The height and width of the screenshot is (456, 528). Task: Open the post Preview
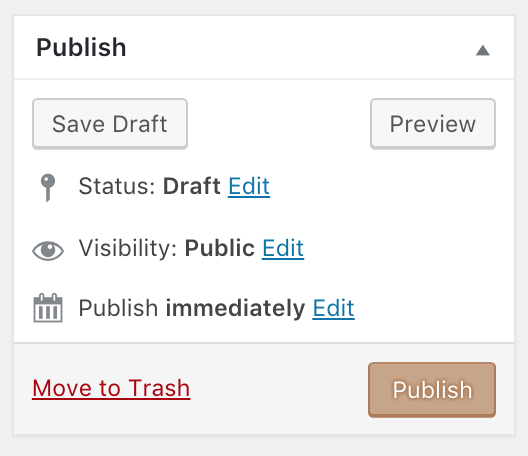pyautogui.click(x=433, y=124)
